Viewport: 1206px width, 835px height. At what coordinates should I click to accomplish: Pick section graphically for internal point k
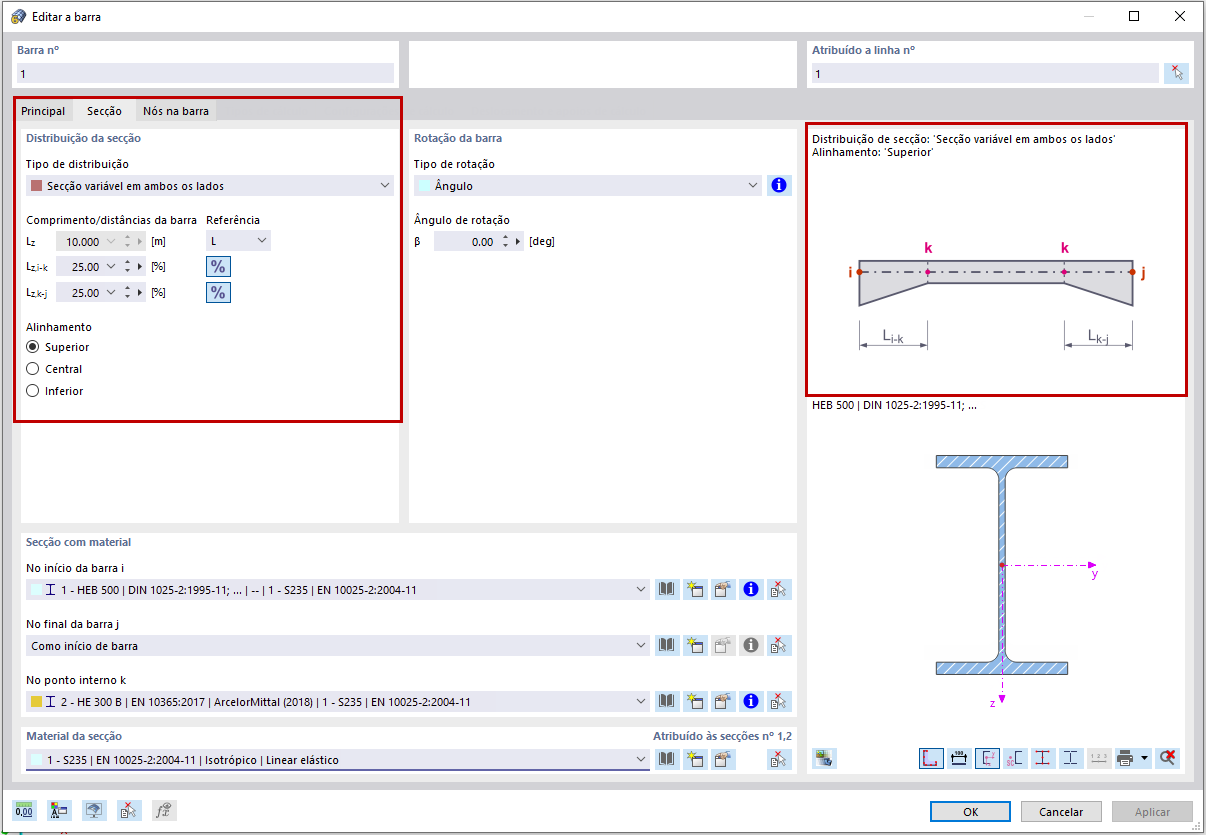point(779,702)
